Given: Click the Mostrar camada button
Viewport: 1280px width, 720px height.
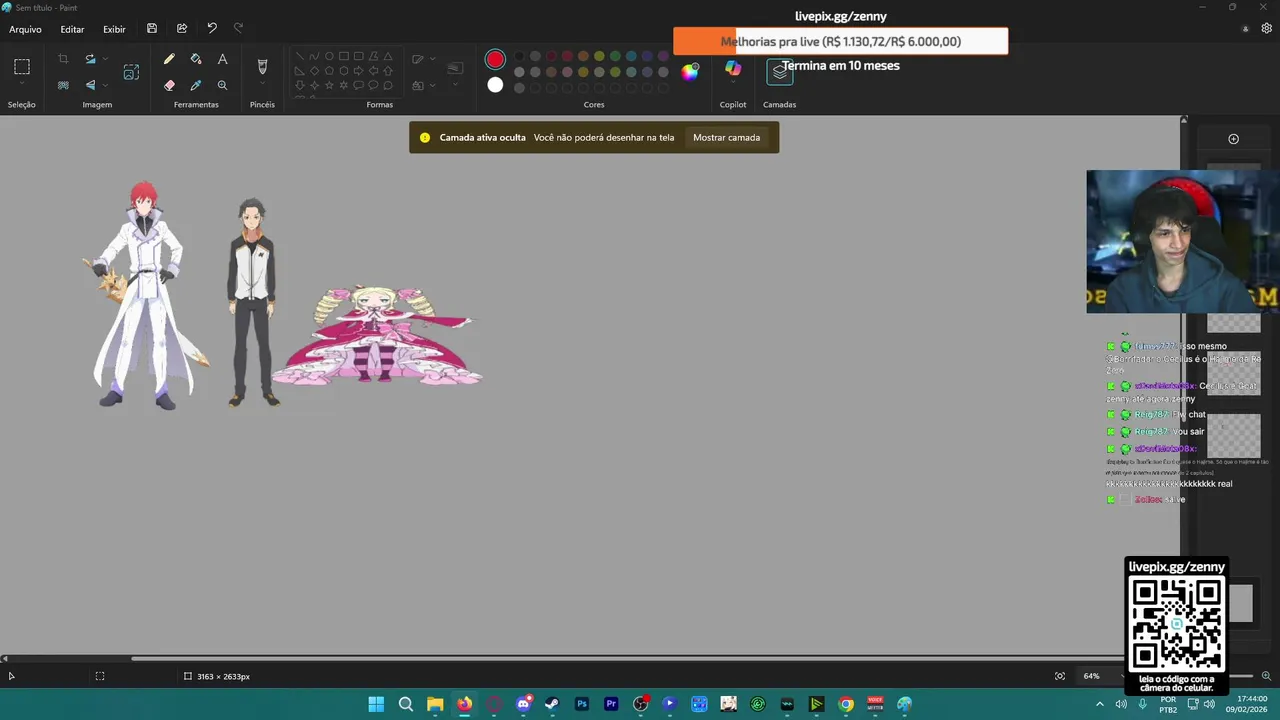Looking at the screenshot, I should 727,137.
